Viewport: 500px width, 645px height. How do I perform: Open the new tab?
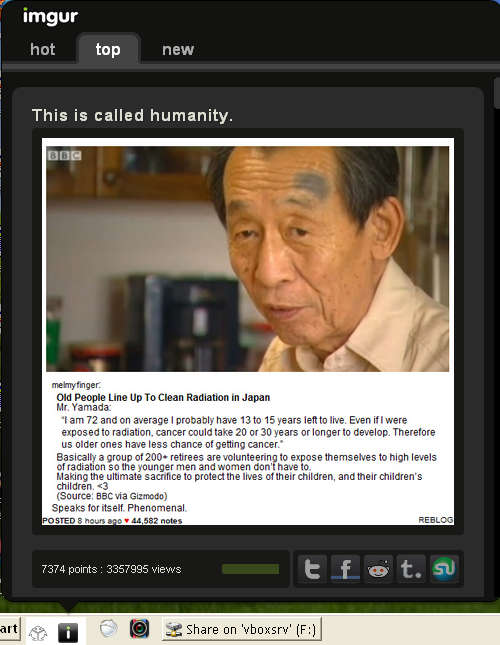(x=178, y=49)
